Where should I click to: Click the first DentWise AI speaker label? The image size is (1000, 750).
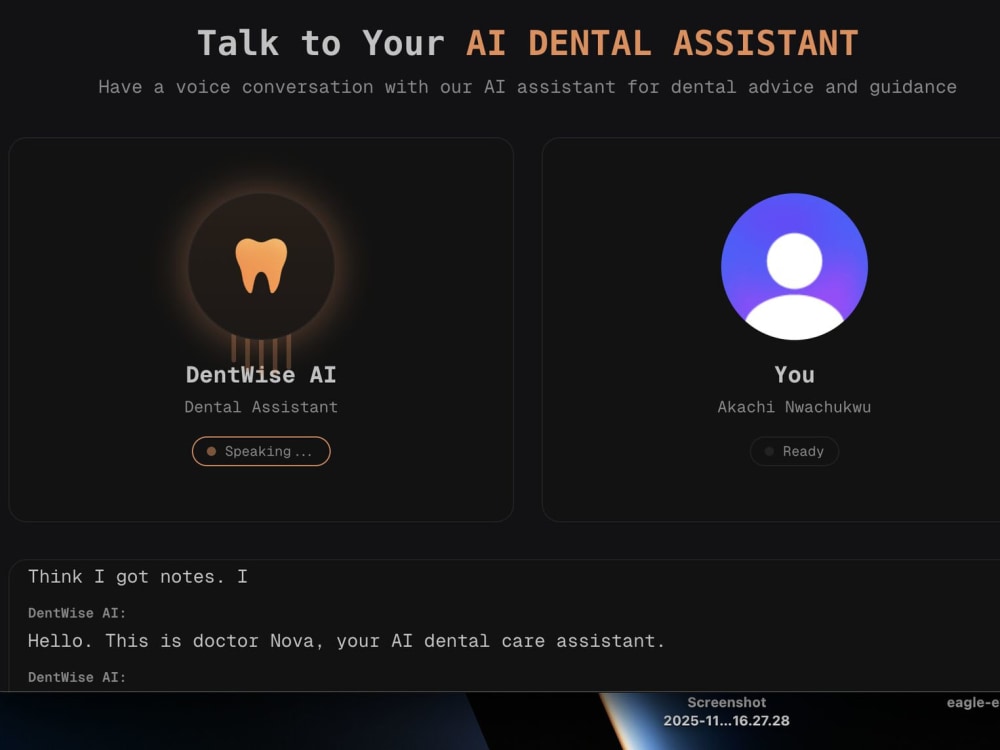click(x=77, y=613)
